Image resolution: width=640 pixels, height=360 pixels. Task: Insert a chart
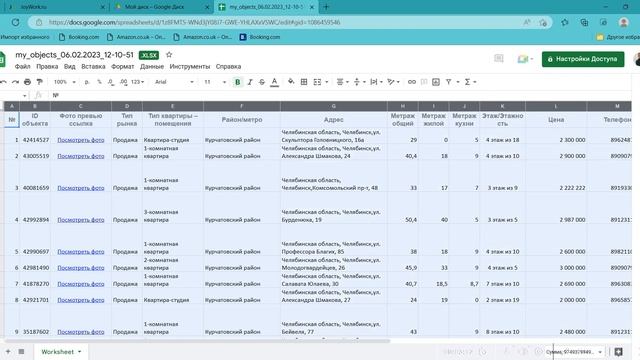tap(436, 82)
